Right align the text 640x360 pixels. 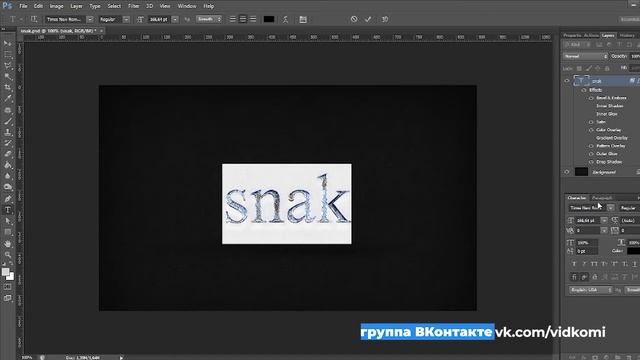[x=253, y=19]
